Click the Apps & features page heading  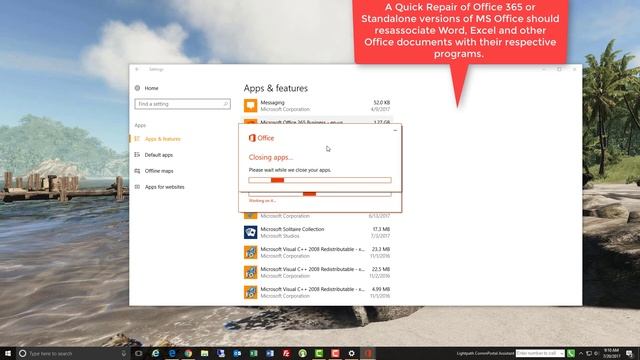[276, 88]
